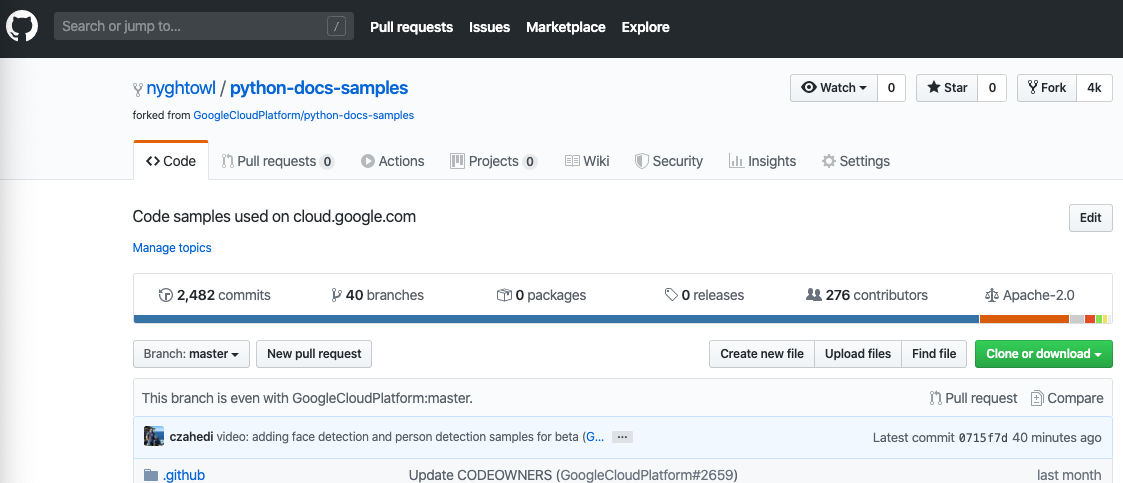1123x483 pixels.
Task: View watcher count 0
Action: tap(892, 88)
